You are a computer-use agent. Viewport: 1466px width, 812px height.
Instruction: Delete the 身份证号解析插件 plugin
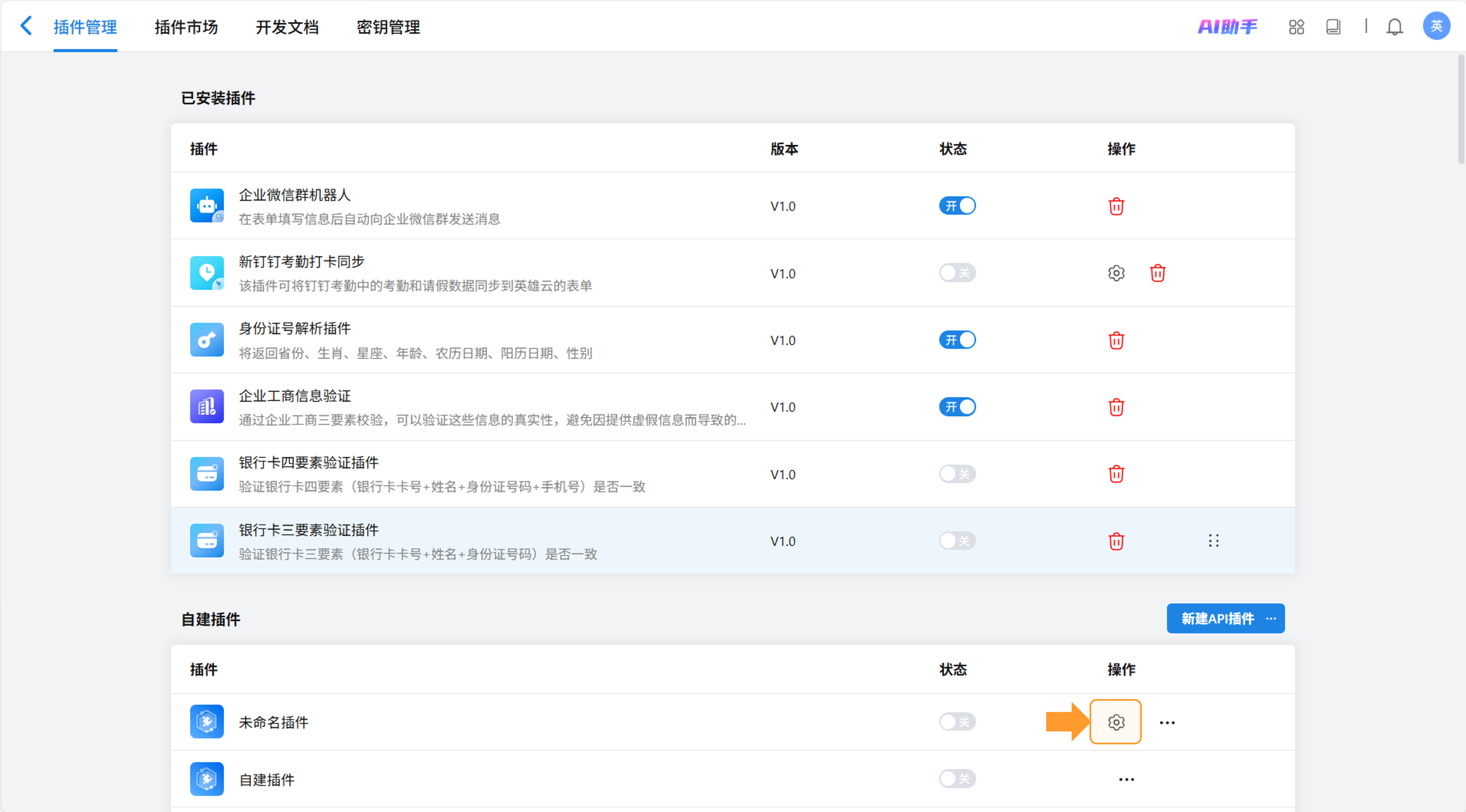[x=1116, y=340]
